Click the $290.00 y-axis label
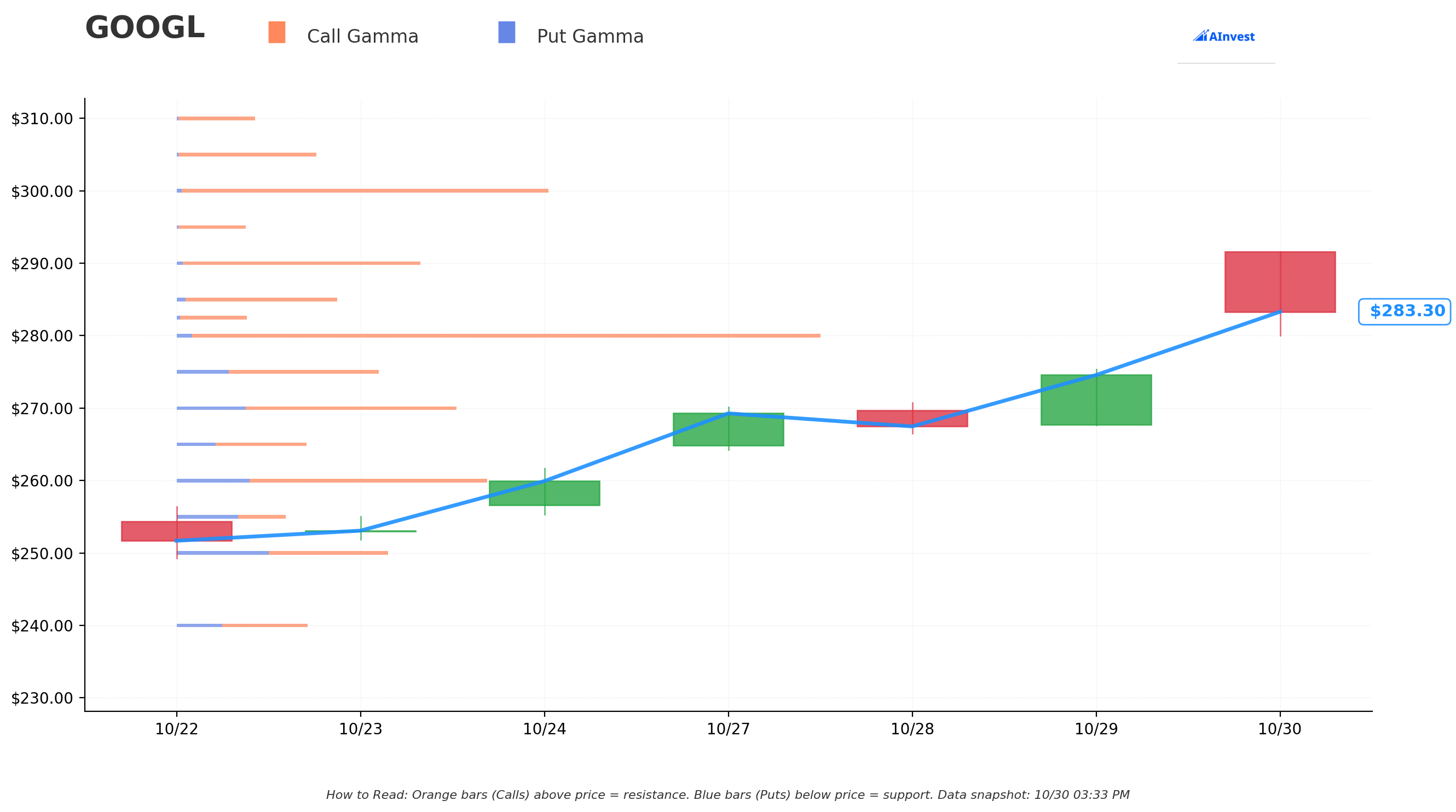The width and height of the screenshot is (1456, 812). pyautogui.click(x=42, y=264)
